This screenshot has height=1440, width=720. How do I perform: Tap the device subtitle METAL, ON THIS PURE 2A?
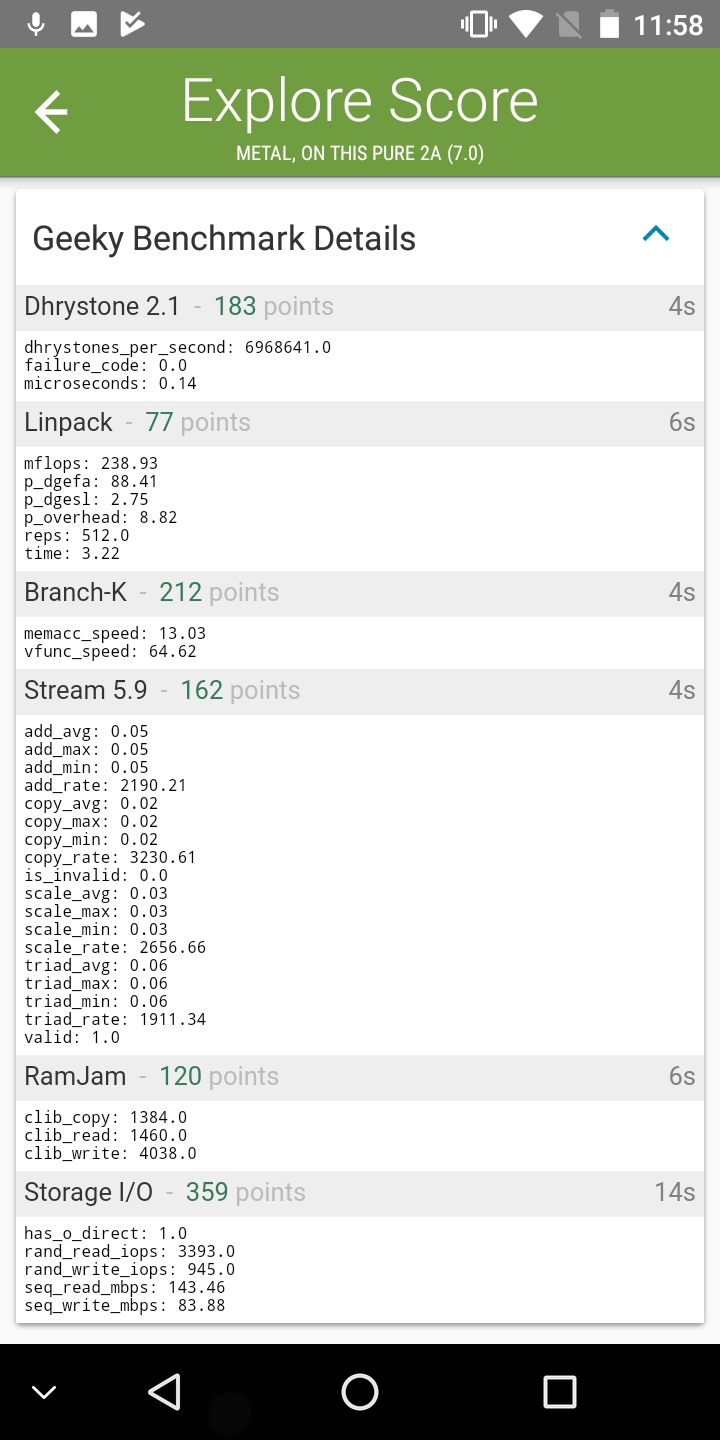click(360, 154)
